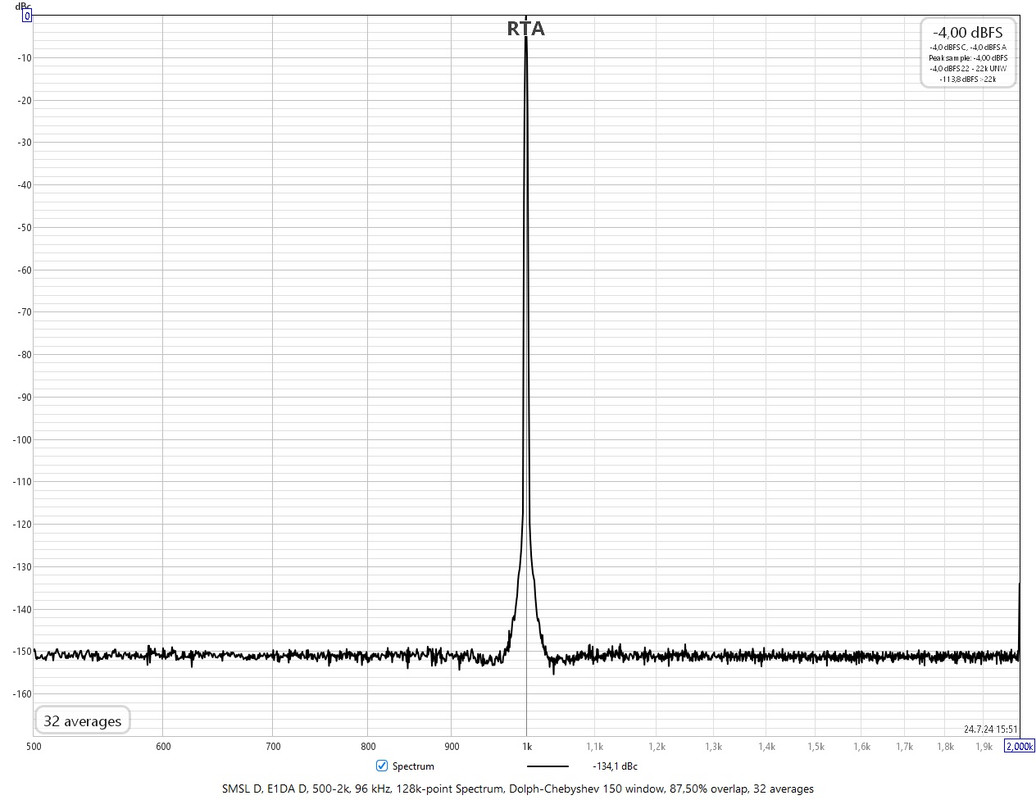Click the "-100" Y-axis label

click(x=21, y=439)
